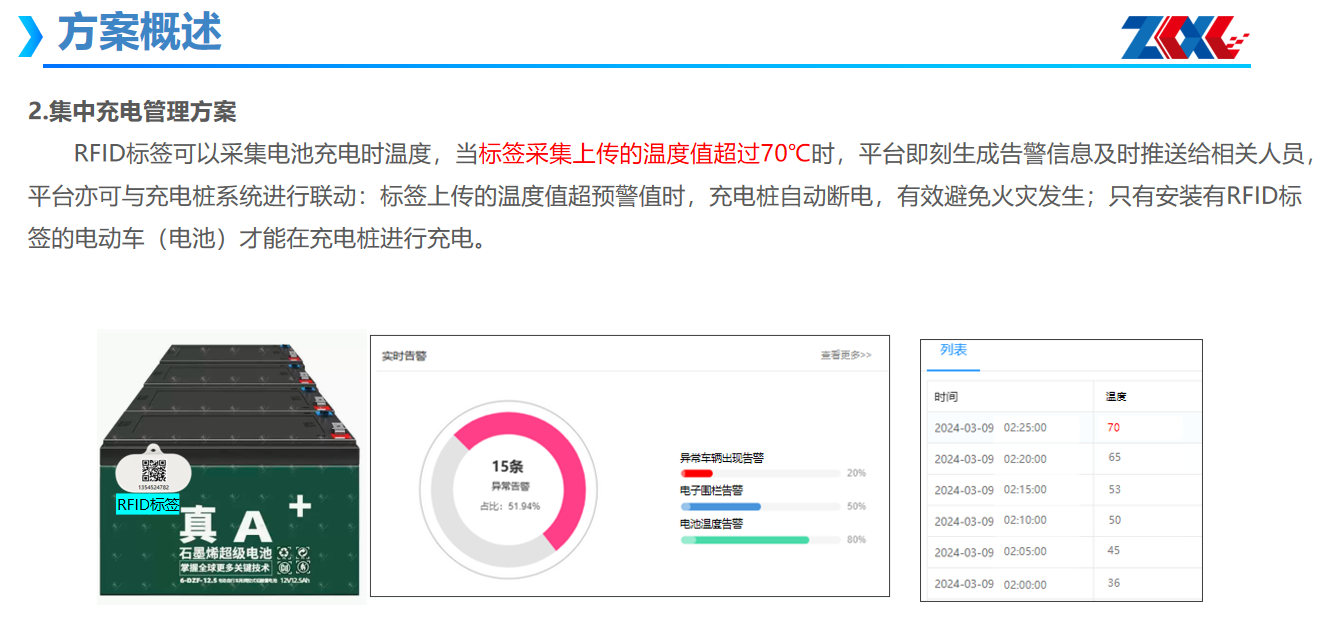Click the red 标签采集上传的温度值超过70℃ text
The image size is (1329, 630).
[645, 154]
